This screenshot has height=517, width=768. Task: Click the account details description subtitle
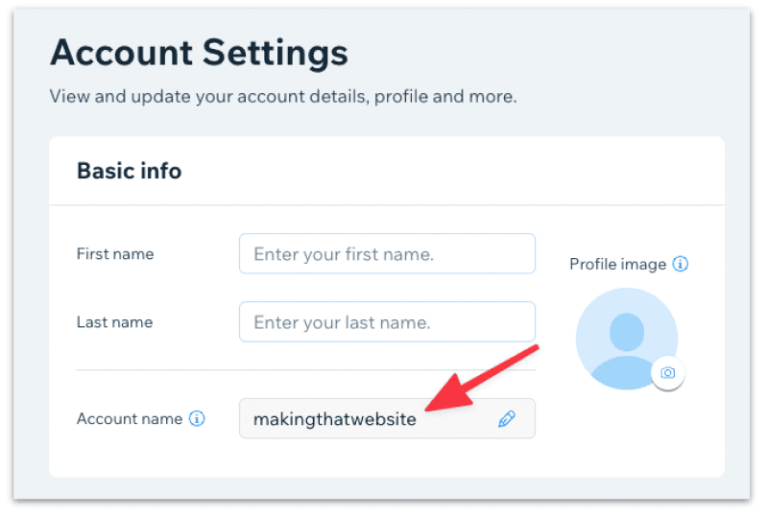click(x=283, y=97)
